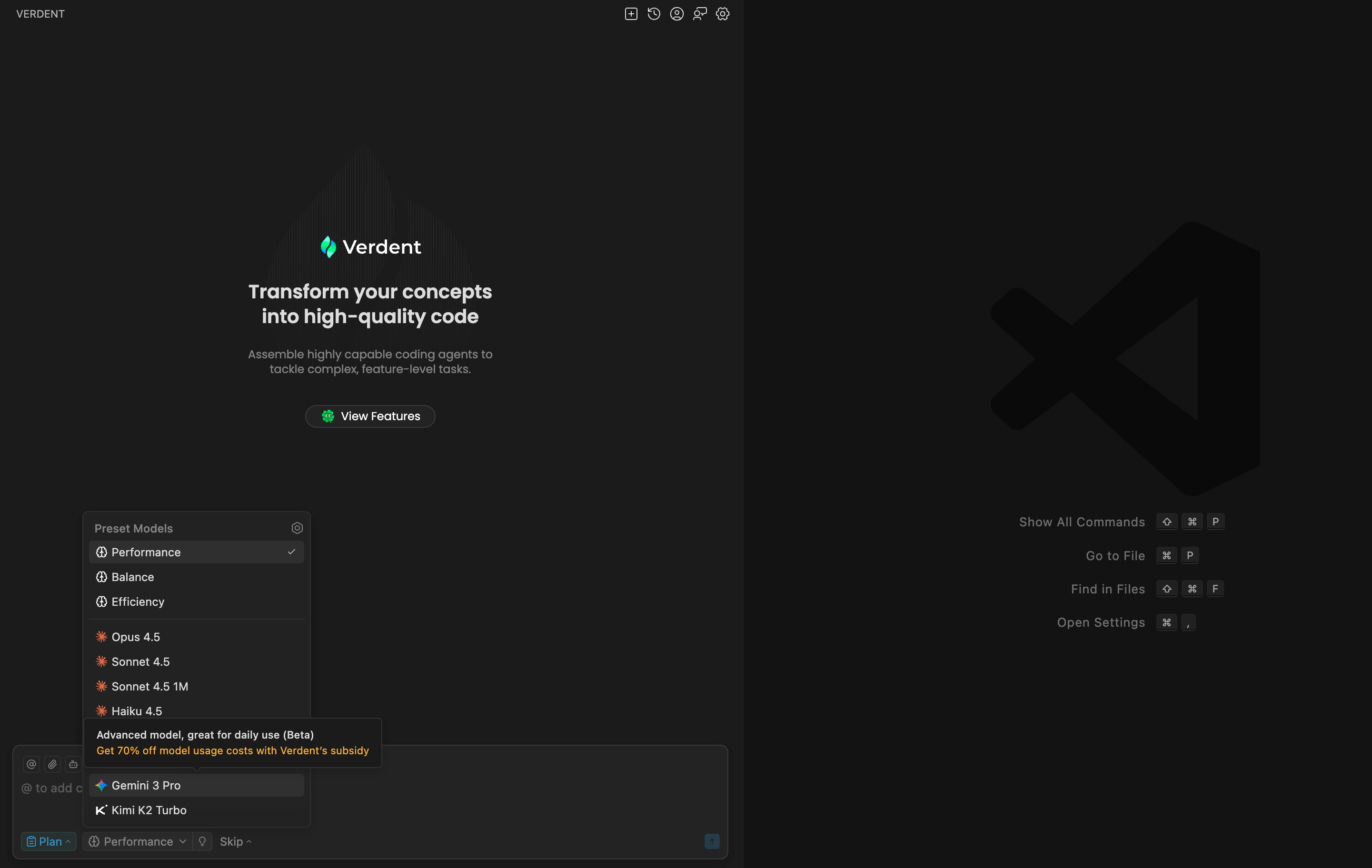Screen dimensions: 1372x868
Task: Collapse the Performance model dropdown
Action: pos(137,841)
